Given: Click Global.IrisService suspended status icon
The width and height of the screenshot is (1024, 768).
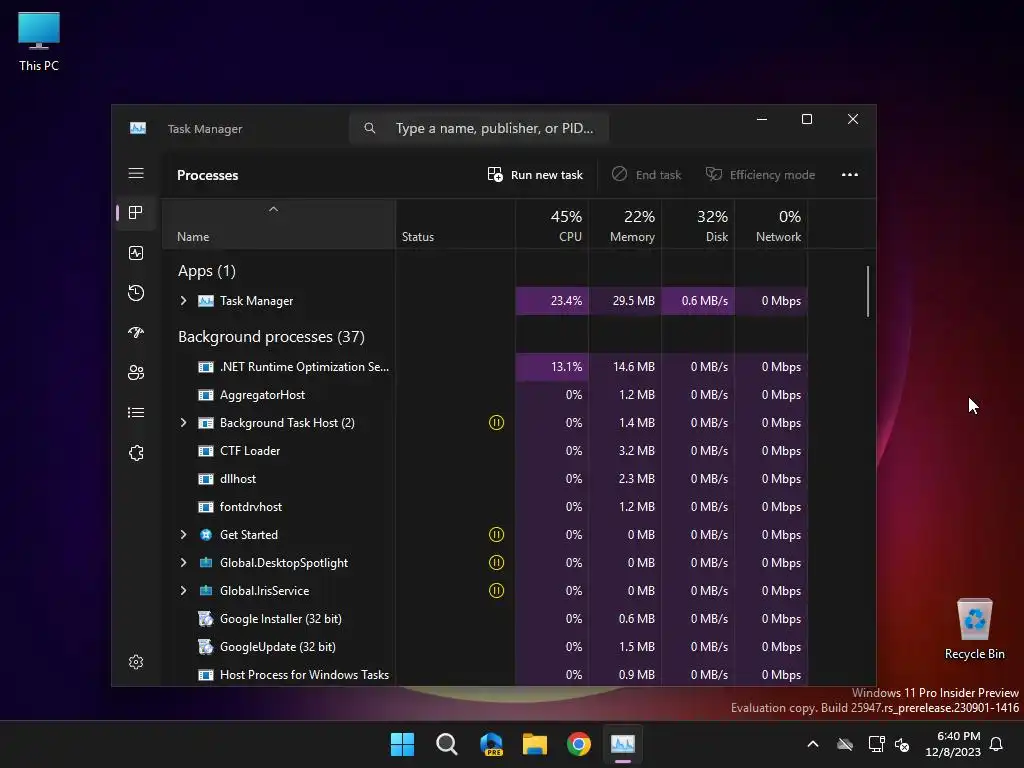Looking at the screenshot, I should point(496,590).
